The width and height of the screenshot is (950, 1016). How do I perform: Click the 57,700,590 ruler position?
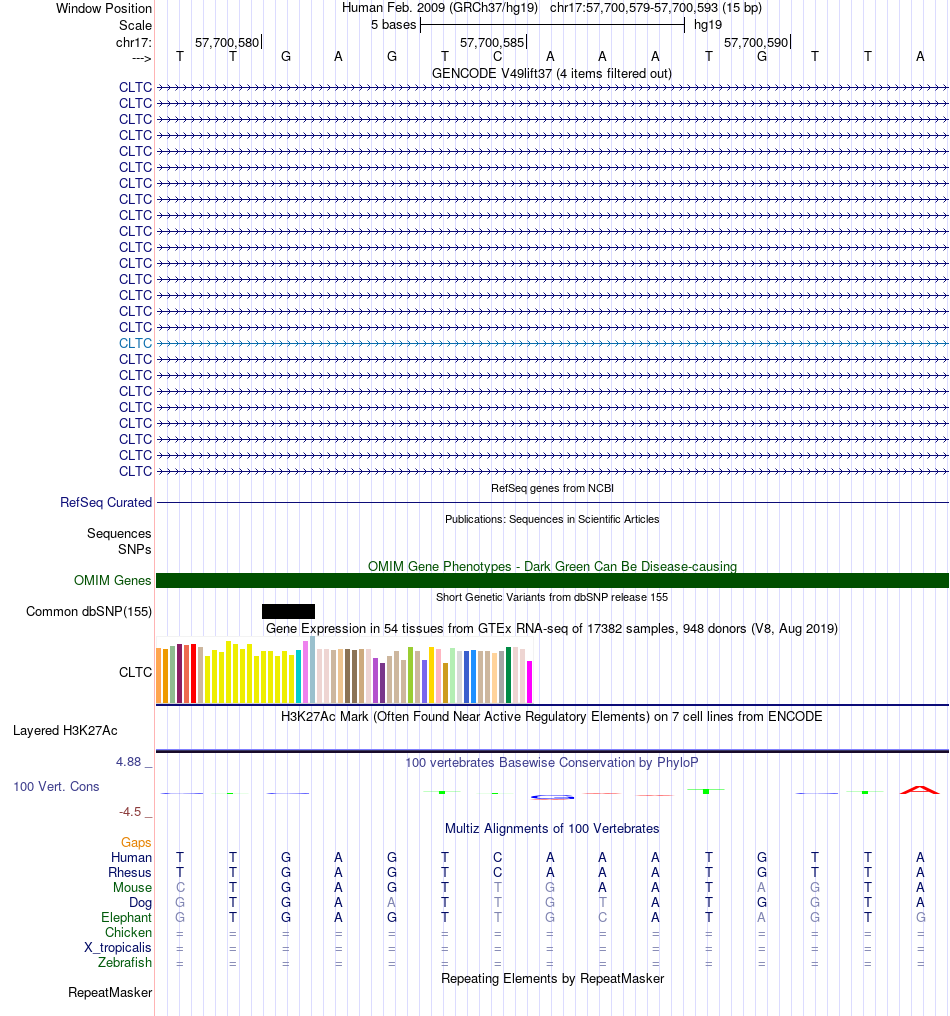(x=756, y=43)
